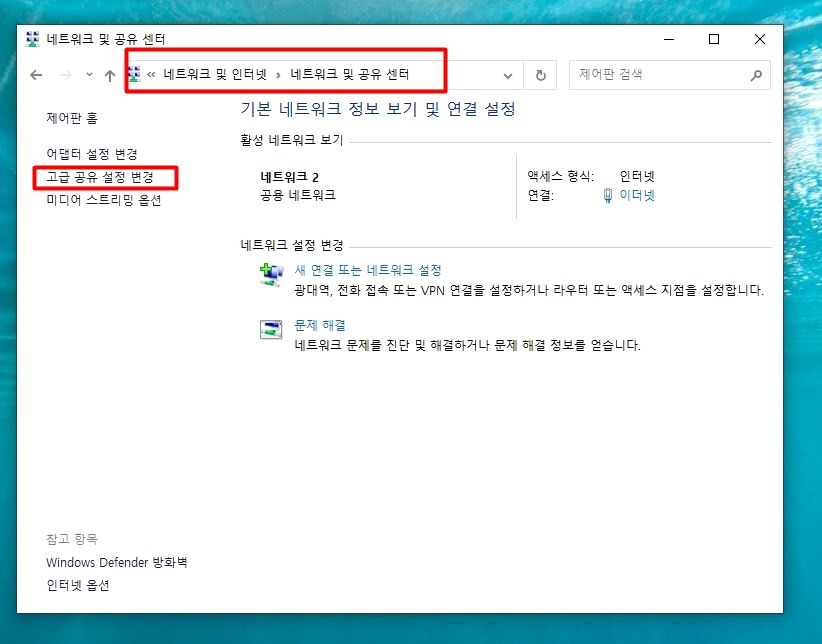Screen dimensions: 822x644
Task: Click the 액세스 형식 value 인터넷
Action: (637, 176)
